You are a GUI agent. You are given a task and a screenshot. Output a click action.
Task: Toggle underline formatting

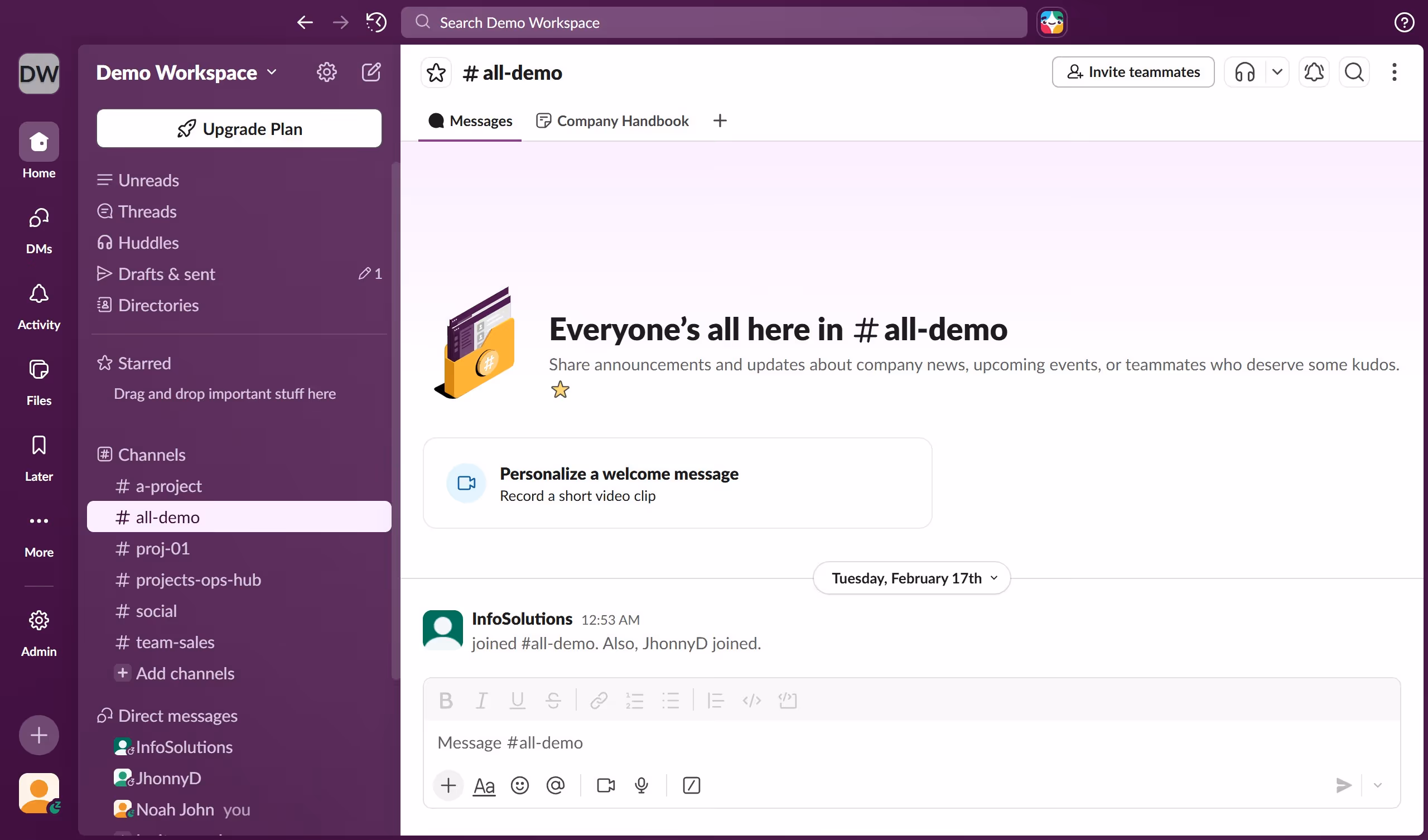(517, 701)
